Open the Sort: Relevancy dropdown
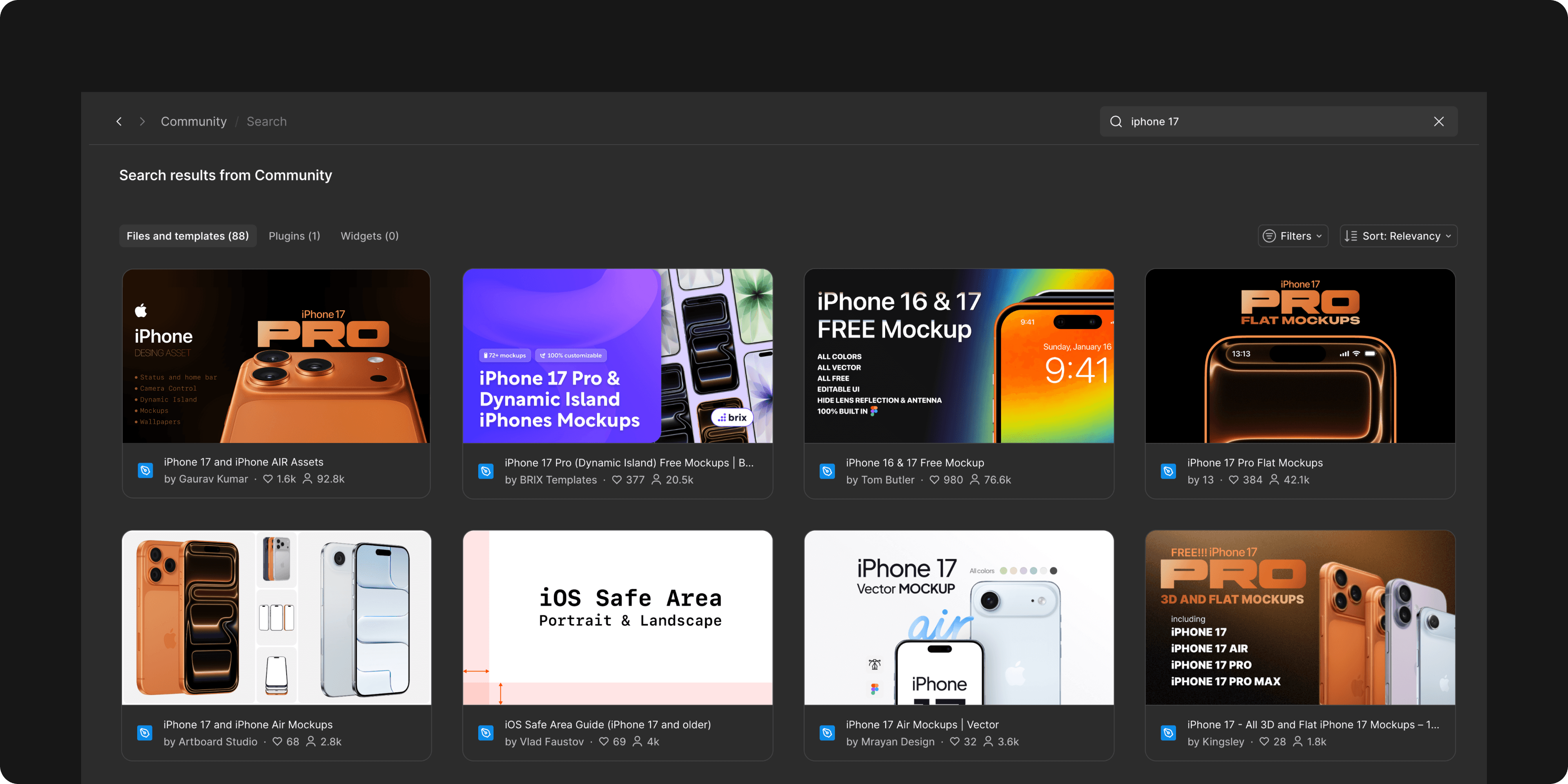 click(x=1398, y=236)
